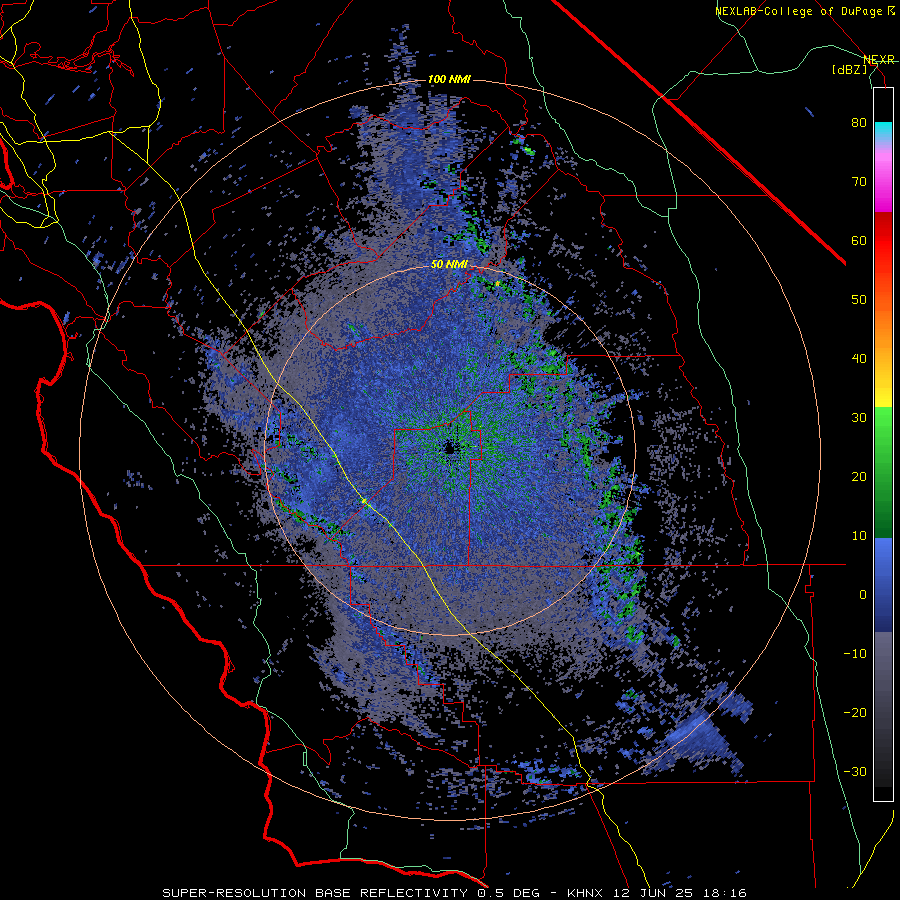
Task: Select the "10" value on the dBZ scale
Action: click(859, 536)
